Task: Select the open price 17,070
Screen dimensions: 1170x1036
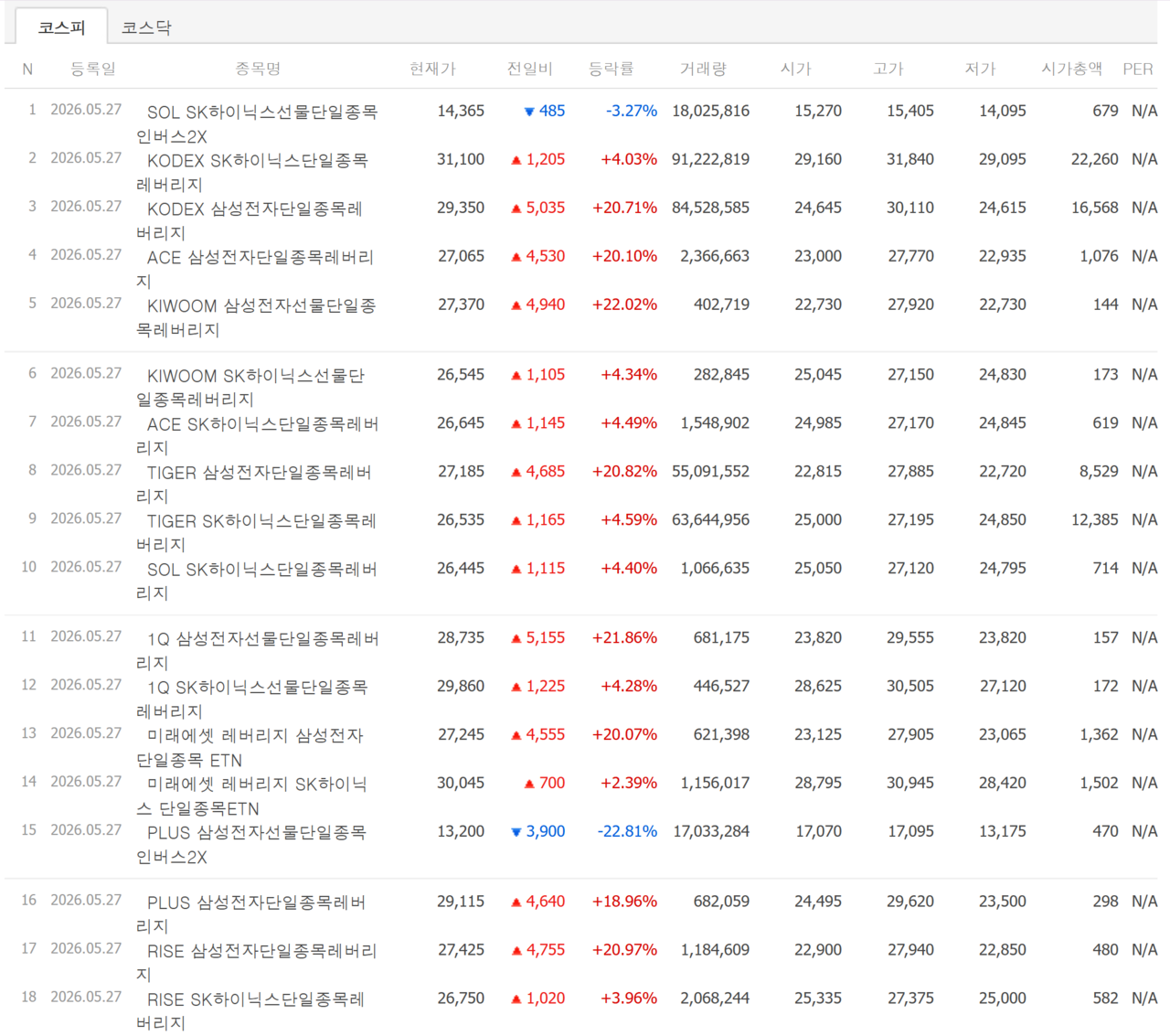Action: pos(818,831)
